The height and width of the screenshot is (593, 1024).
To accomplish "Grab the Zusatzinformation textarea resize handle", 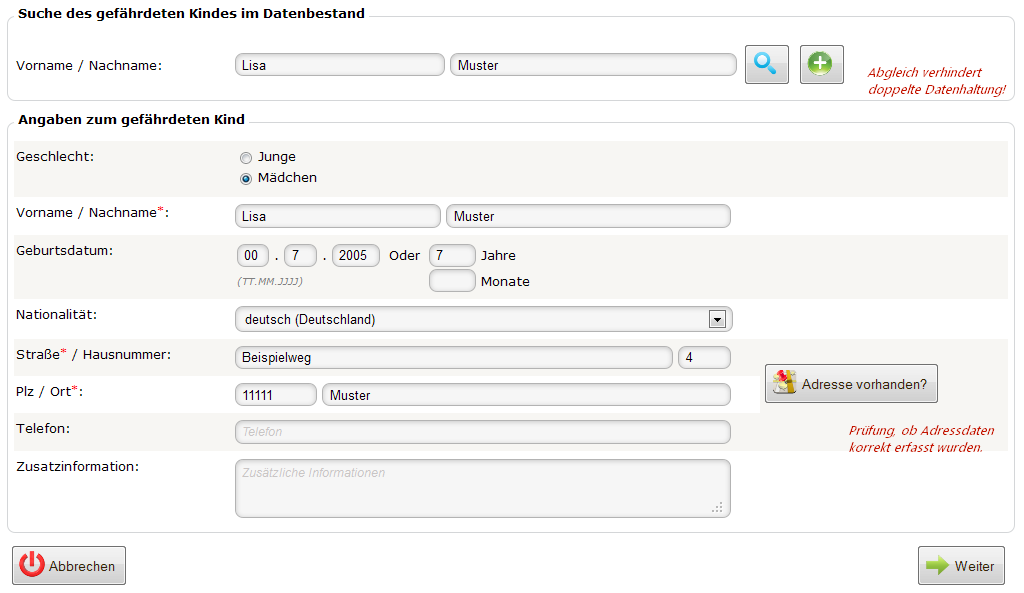I will (x=717, y=507).
